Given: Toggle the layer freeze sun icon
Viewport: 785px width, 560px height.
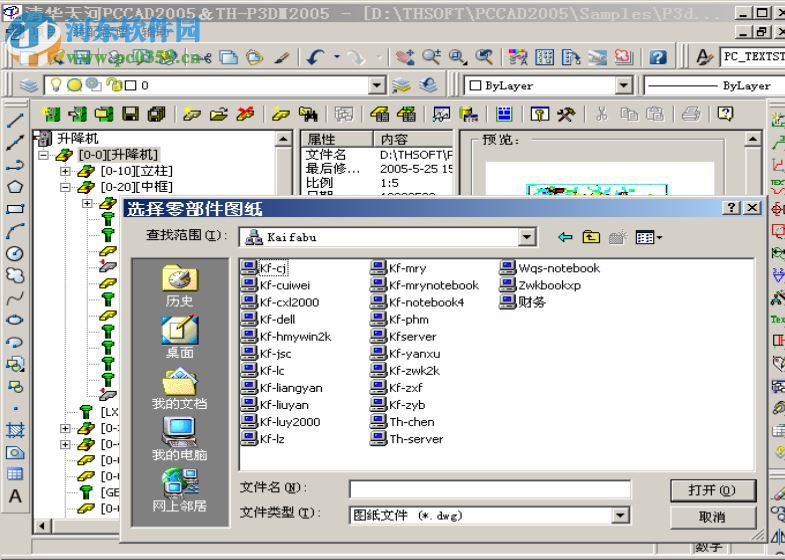Looking at the screenshot, I should [x=74, y=85].
